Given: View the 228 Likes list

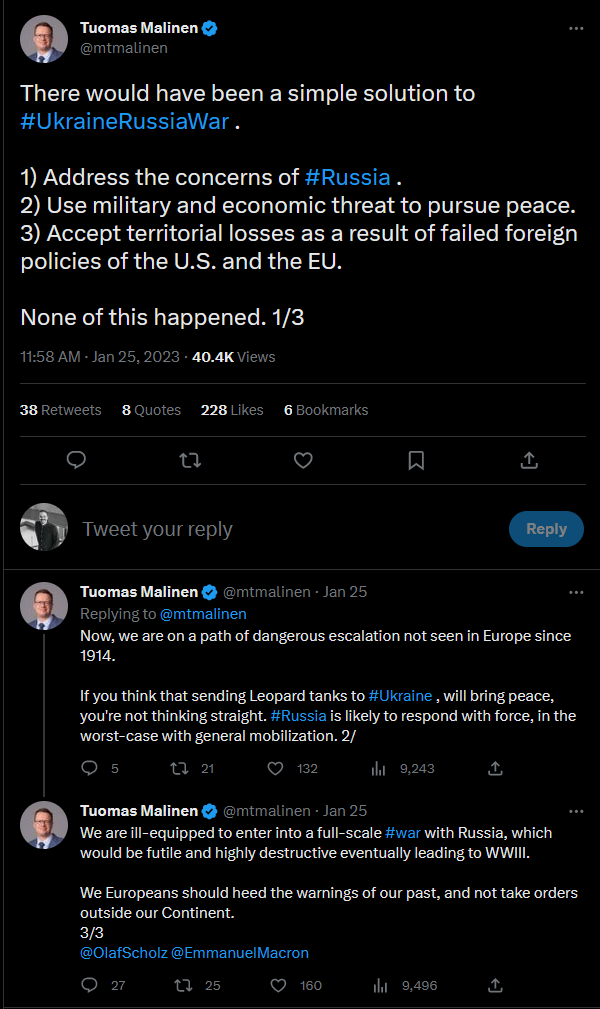Looking at the screenshot, I should 232,410.
